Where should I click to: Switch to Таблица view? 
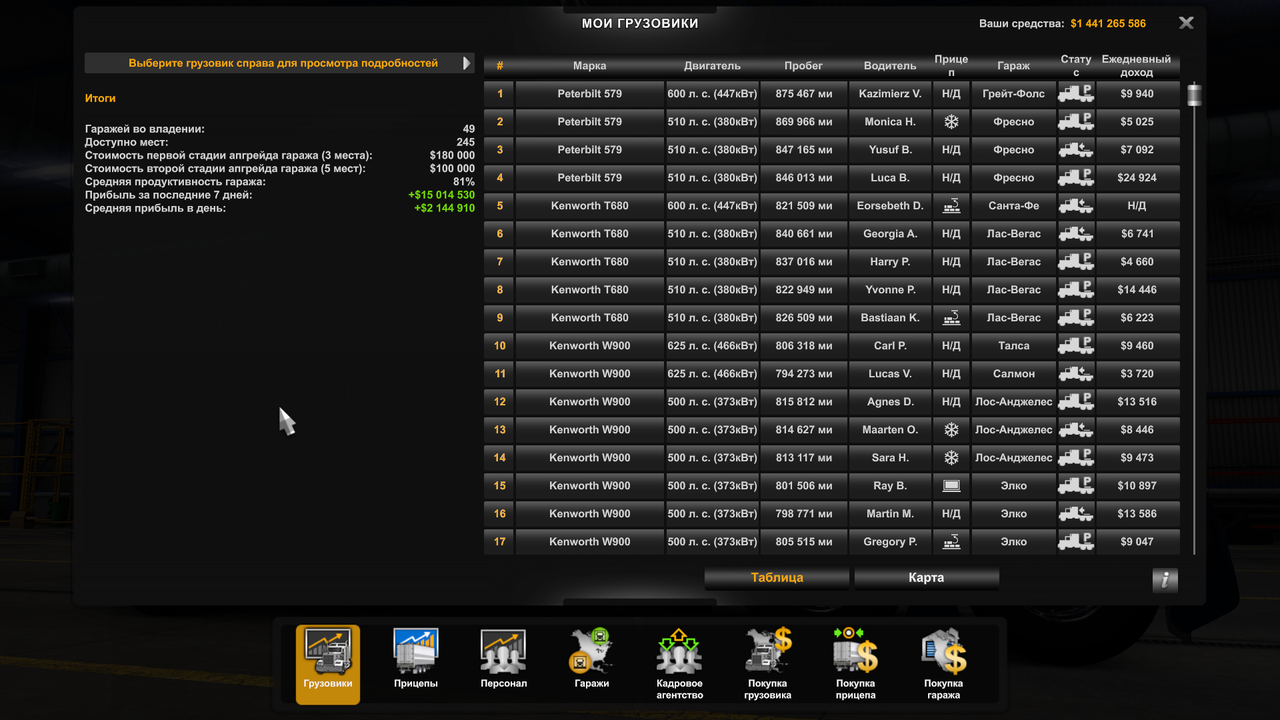click(777, 577)
